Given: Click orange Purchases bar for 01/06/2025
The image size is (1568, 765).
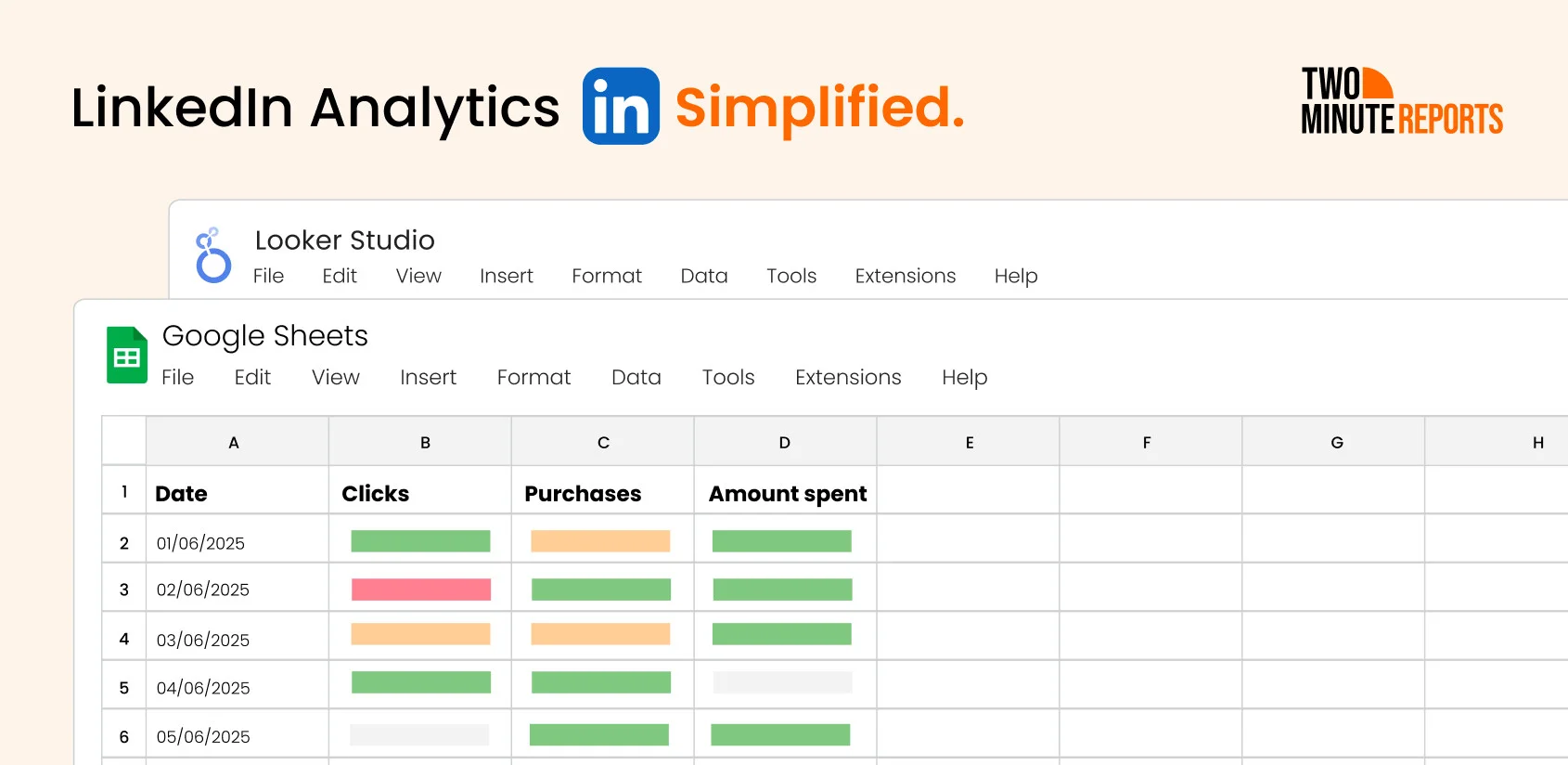Looking at the screenshot, I should pyautogui.click(x=600, y=541).
